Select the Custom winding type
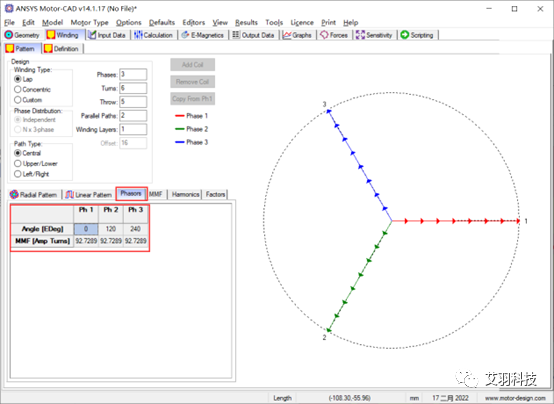 (x=28, y=100)
